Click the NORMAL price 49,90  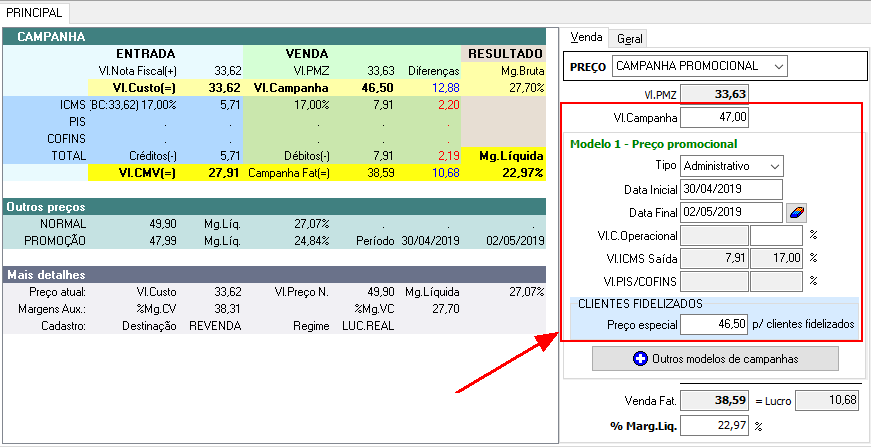tap(164, 224)
